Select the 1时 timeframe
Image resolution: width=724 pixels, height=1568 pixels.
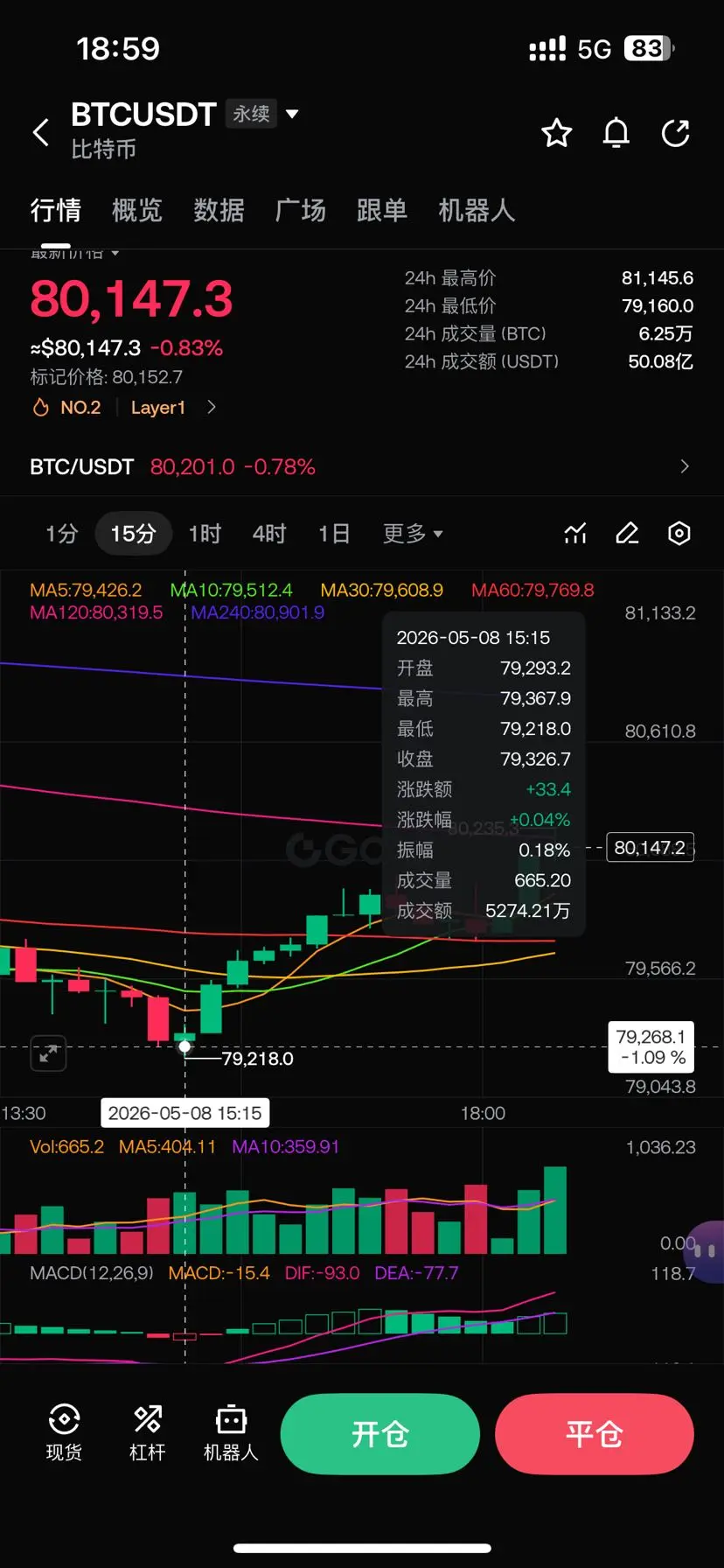coord(205,533)
